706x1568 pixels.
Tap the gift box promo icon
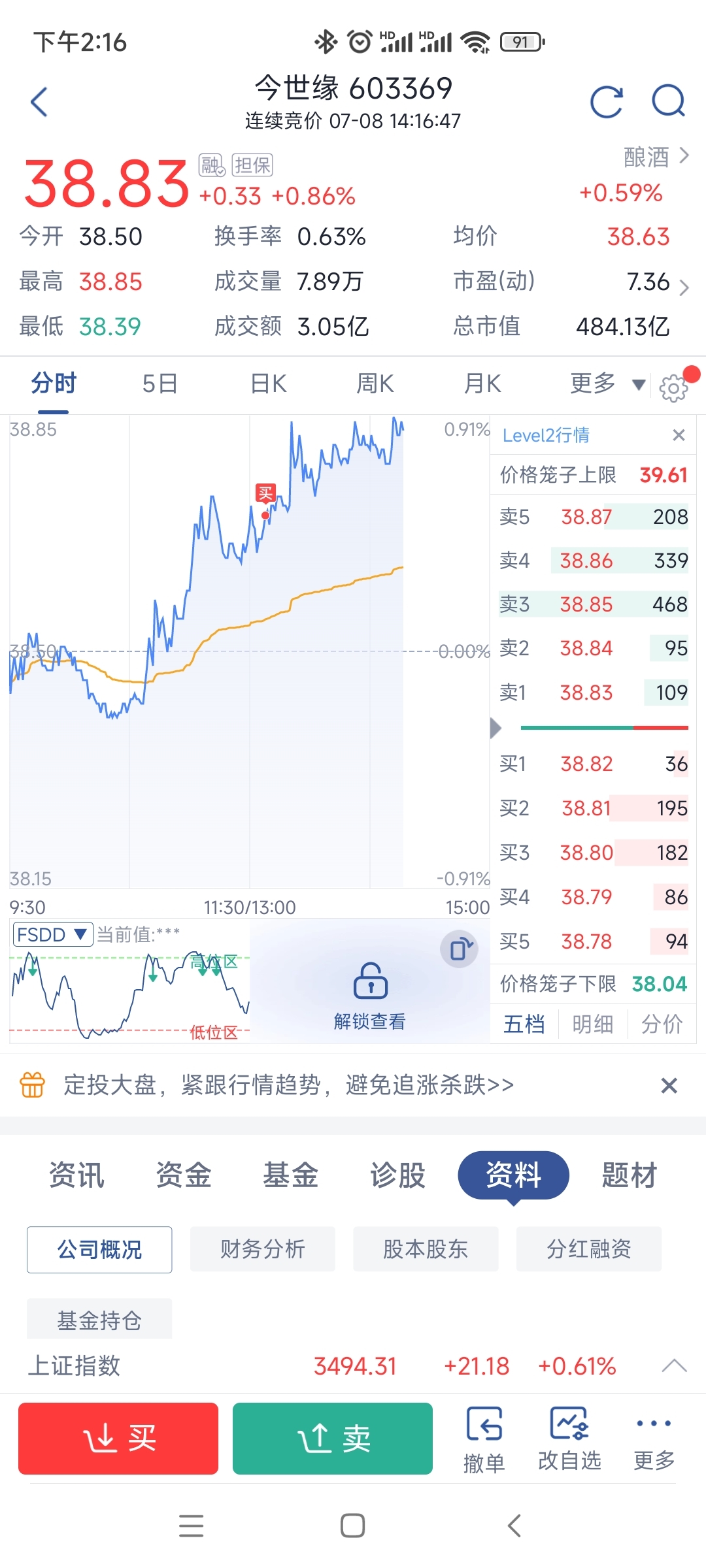coord(33,1085)
